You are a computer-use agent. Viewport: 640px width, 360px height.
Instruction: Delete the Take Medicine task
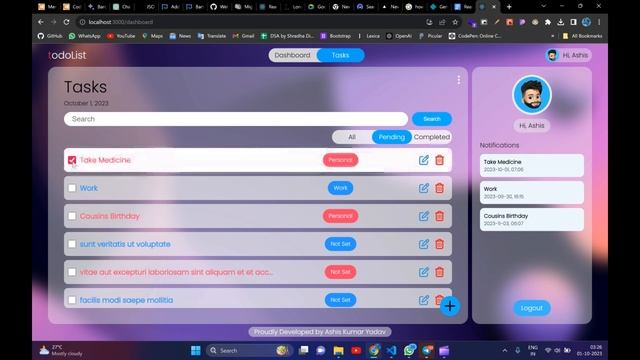pyautogui.click(x=440, y=160)
